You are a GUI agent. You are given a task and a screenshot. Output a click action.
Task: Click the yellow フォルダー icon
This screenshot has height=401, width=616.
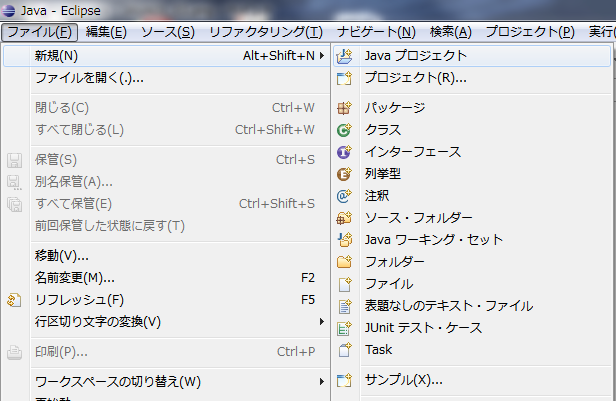point(345,262)
